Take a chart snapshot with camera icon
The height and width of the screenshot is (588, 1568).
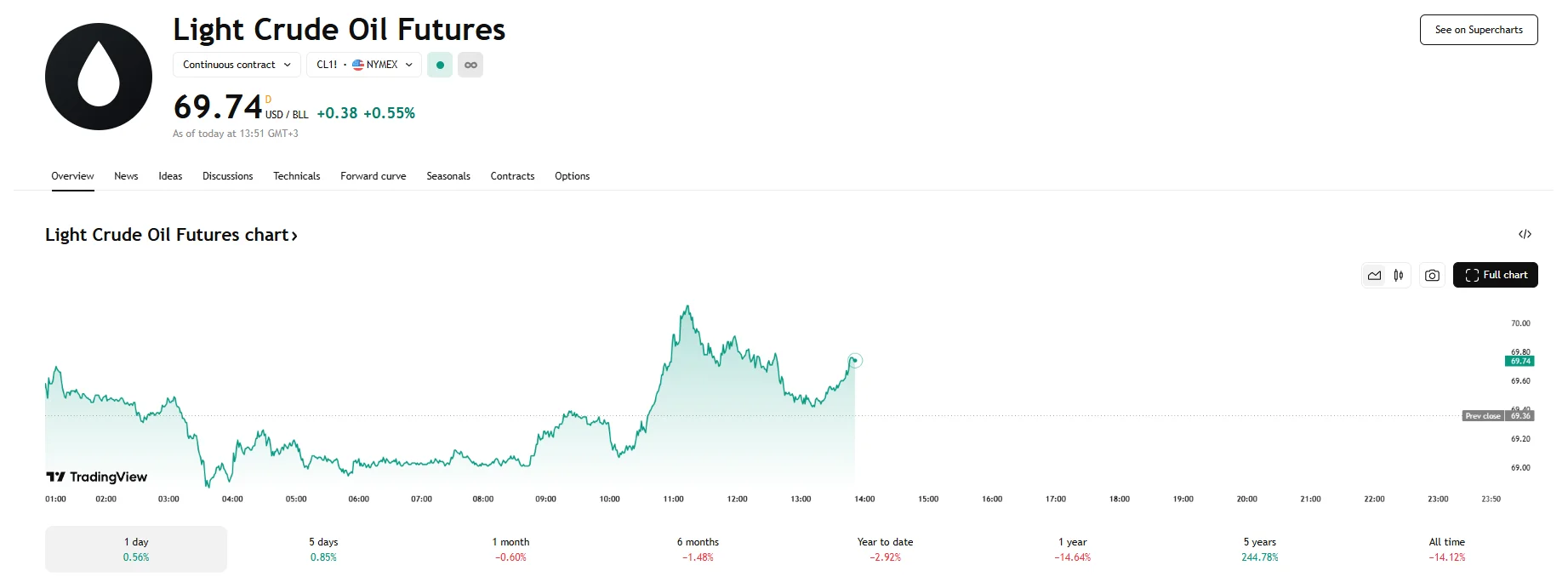(x=1432, y=275)
